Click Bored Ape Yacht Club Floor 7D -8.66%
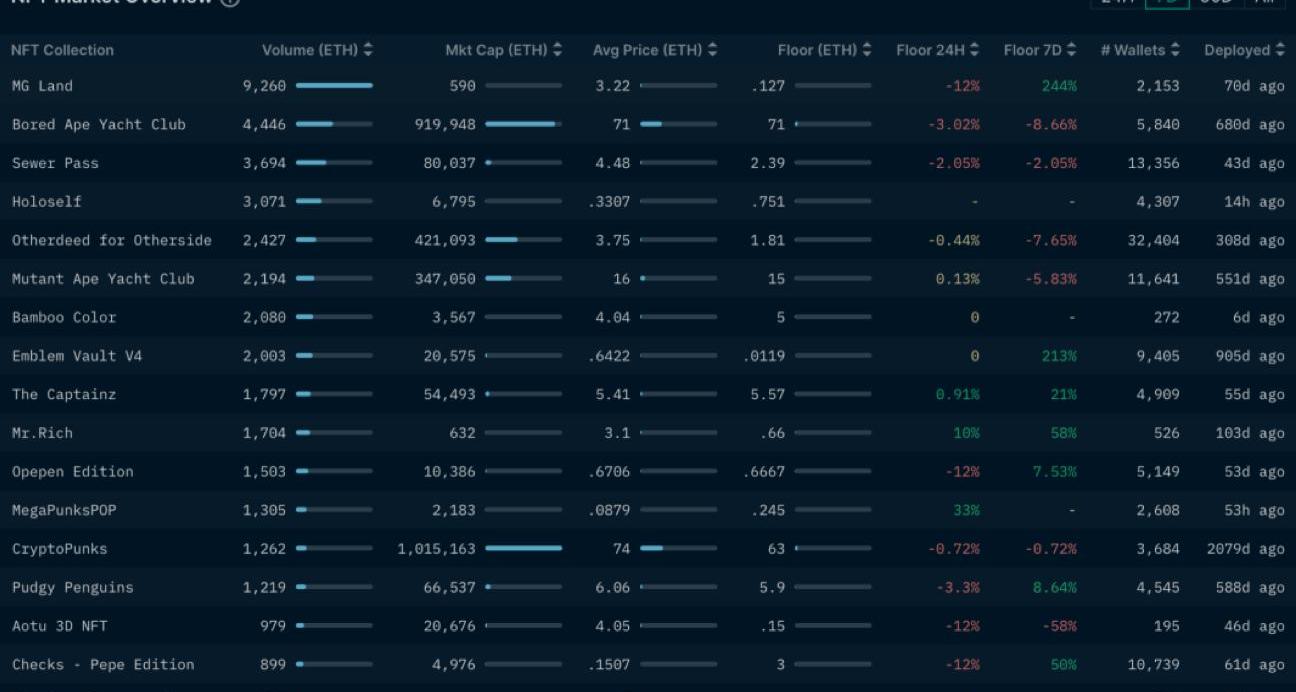Viewport: 1296px width, 692px height. click(1051, 125)
